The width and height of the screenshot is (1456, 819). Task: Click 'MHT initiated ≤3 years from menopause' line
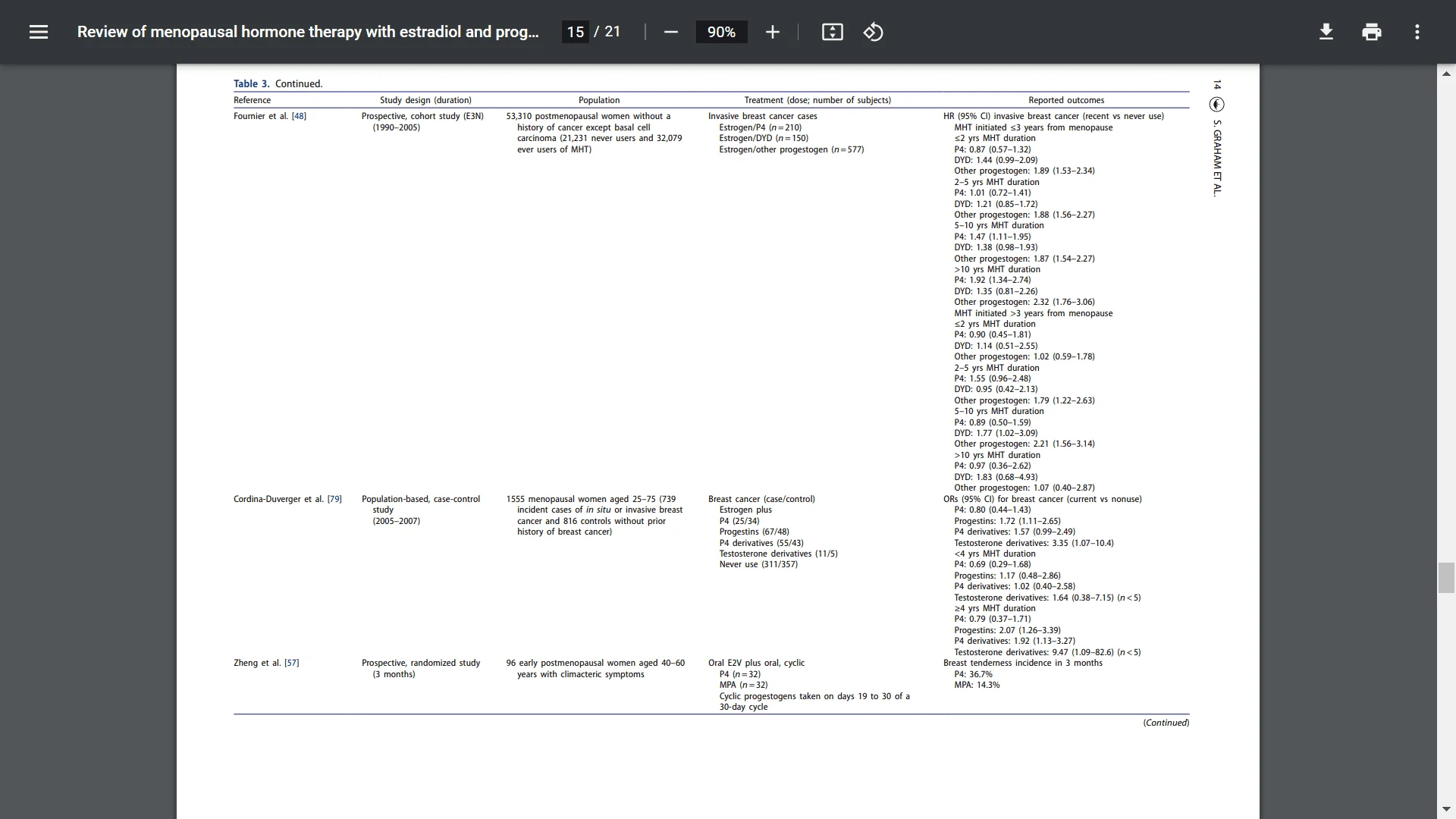[1034, 127]
